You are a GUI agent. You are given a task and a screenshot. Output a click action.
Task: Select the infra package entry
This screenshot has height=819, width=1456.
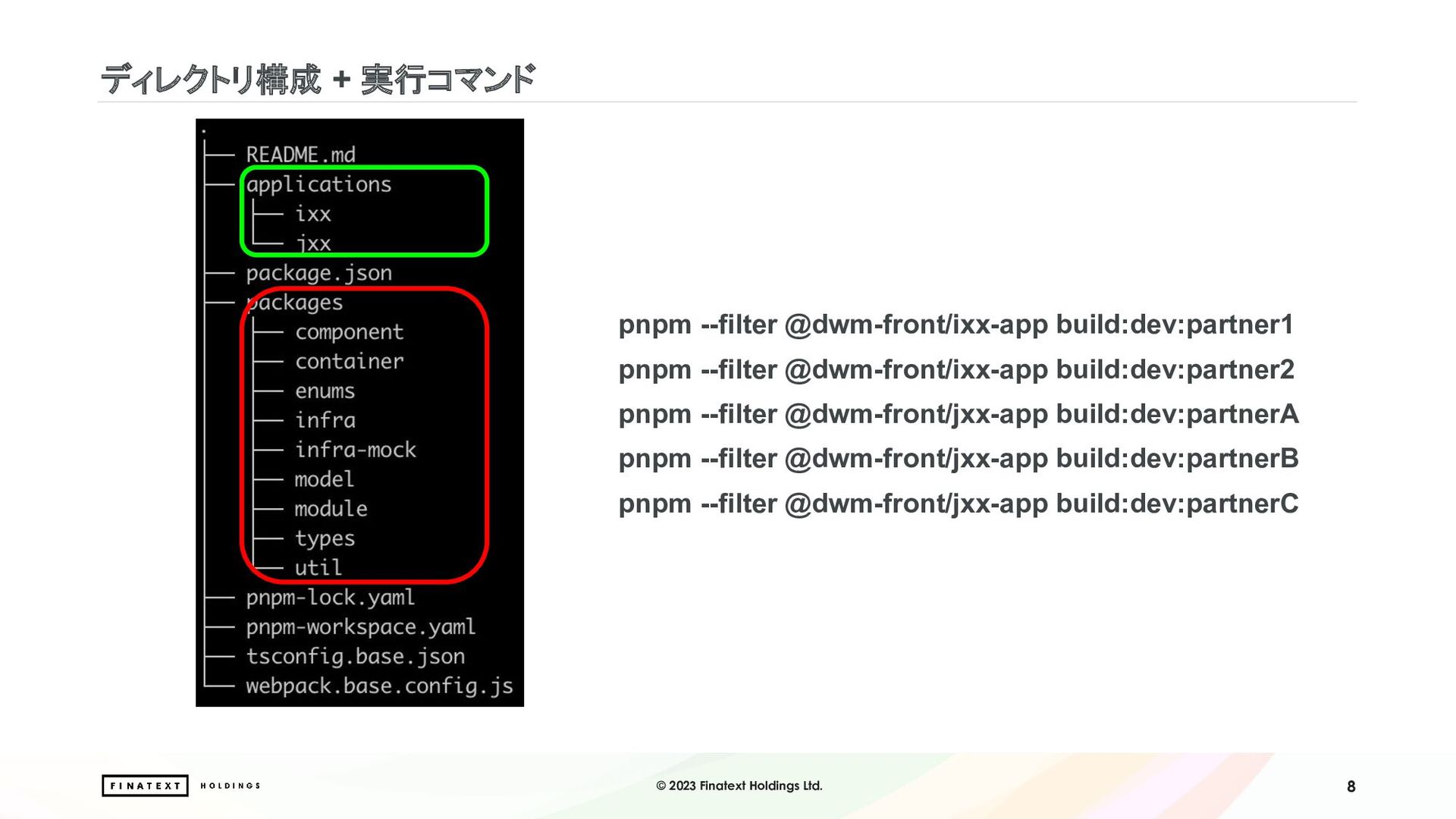(325, 420)
